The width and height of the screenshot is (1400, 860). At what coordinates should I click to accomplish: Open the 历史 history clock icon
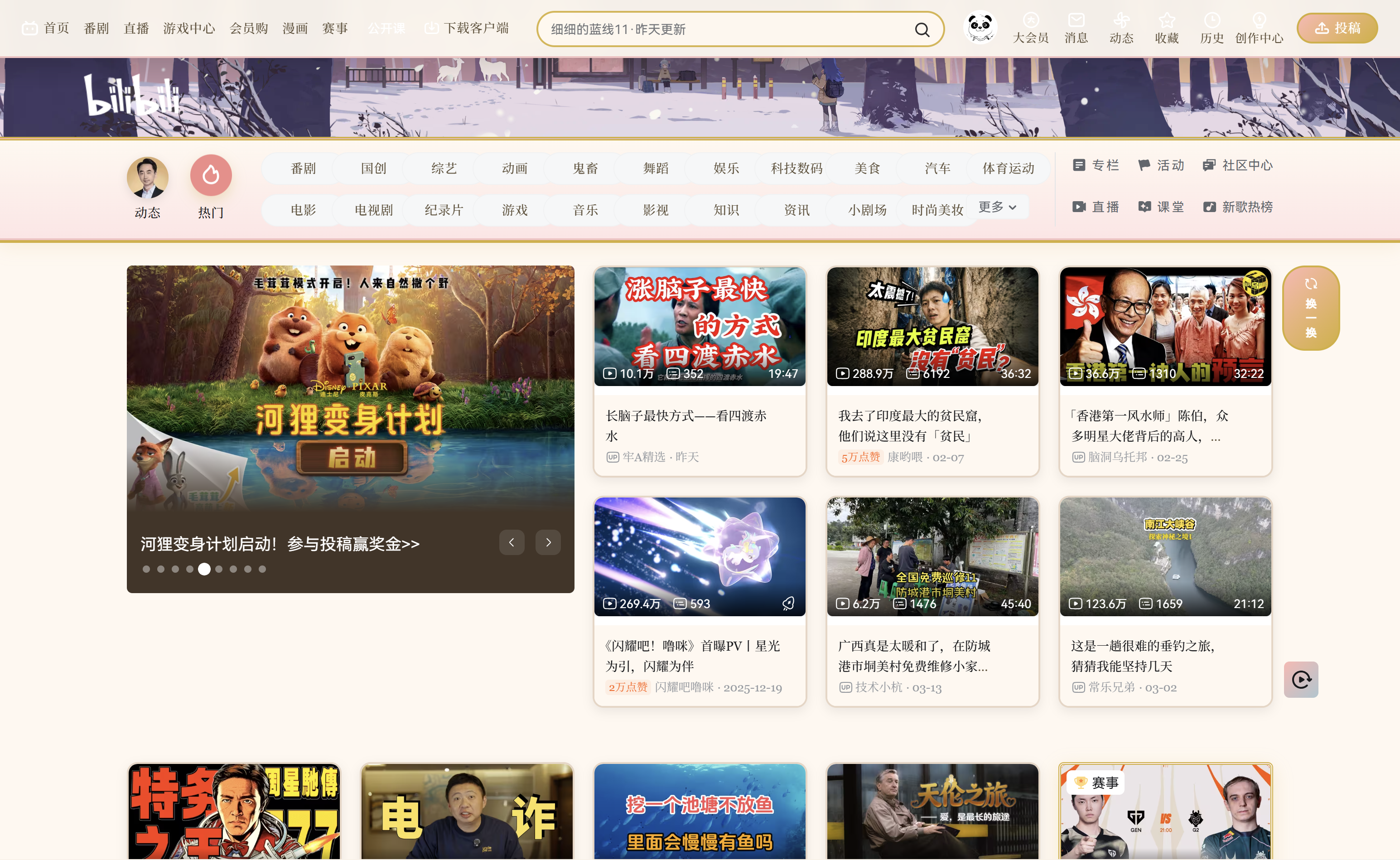coord(1212,21)
